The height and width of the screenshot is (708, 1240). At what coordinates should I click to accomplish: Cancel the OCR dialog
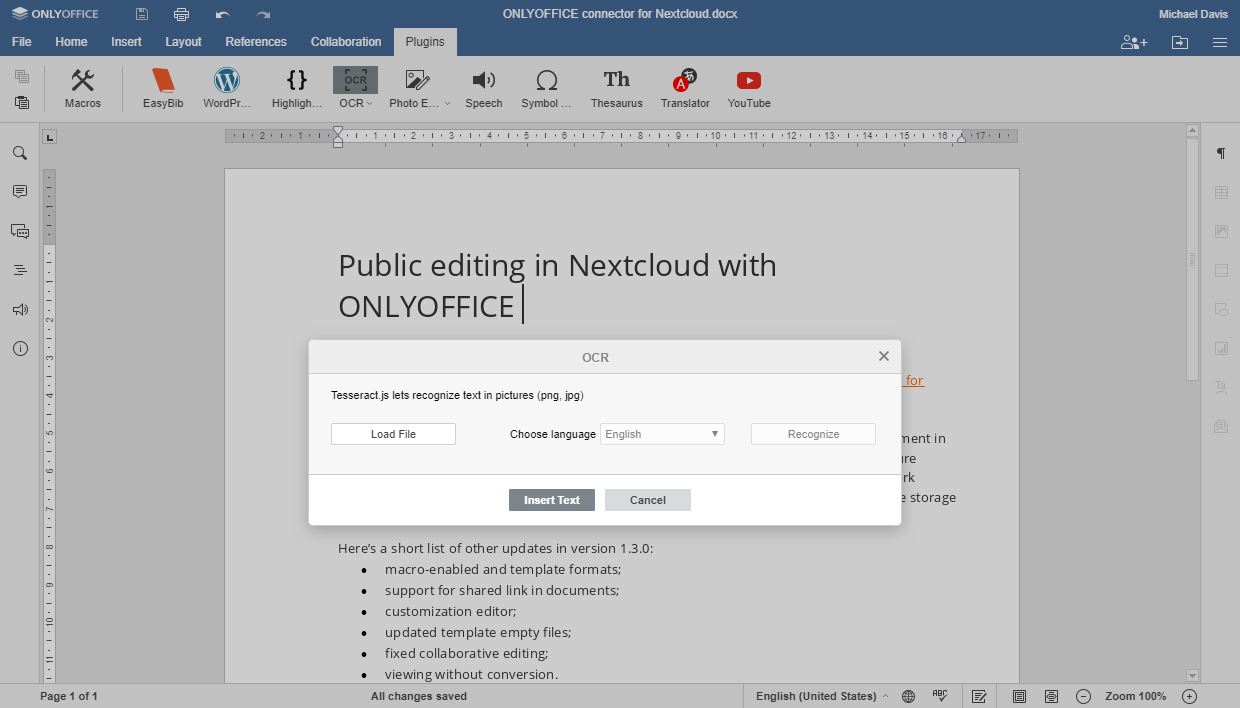(648, 500)
